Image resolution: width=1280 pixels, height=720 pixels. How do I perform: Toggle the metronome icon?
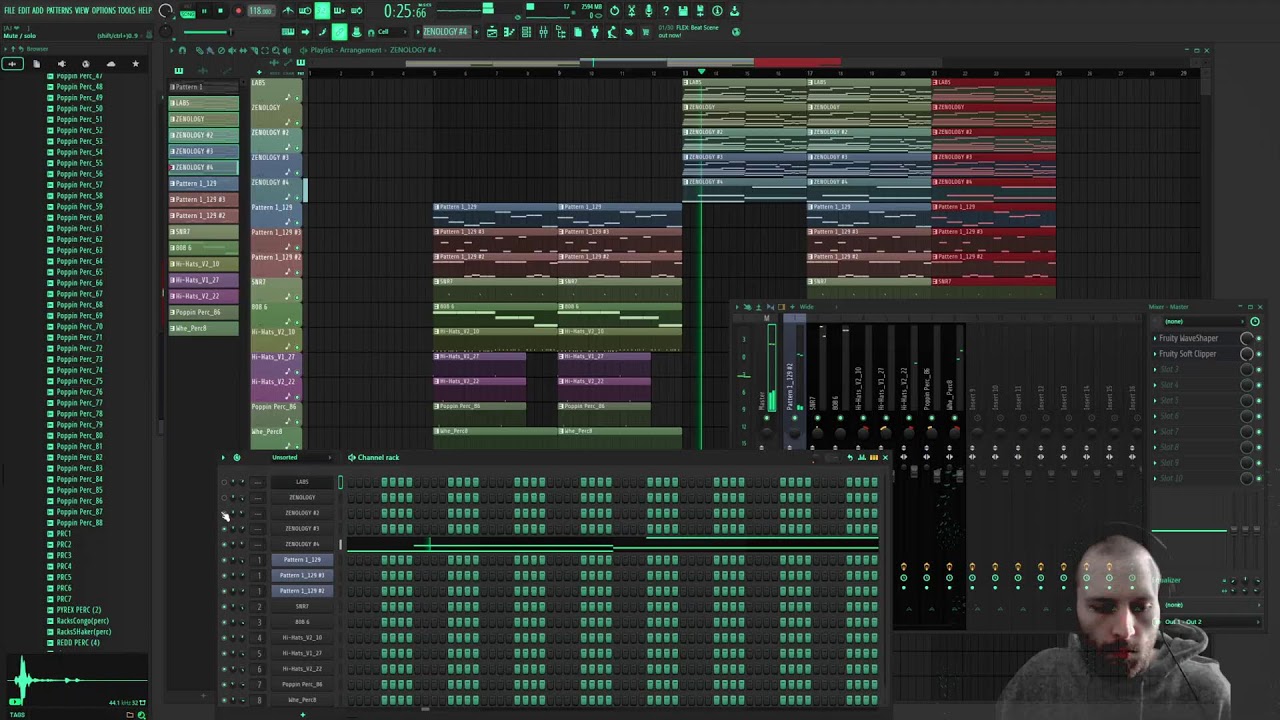click(288, 11)
